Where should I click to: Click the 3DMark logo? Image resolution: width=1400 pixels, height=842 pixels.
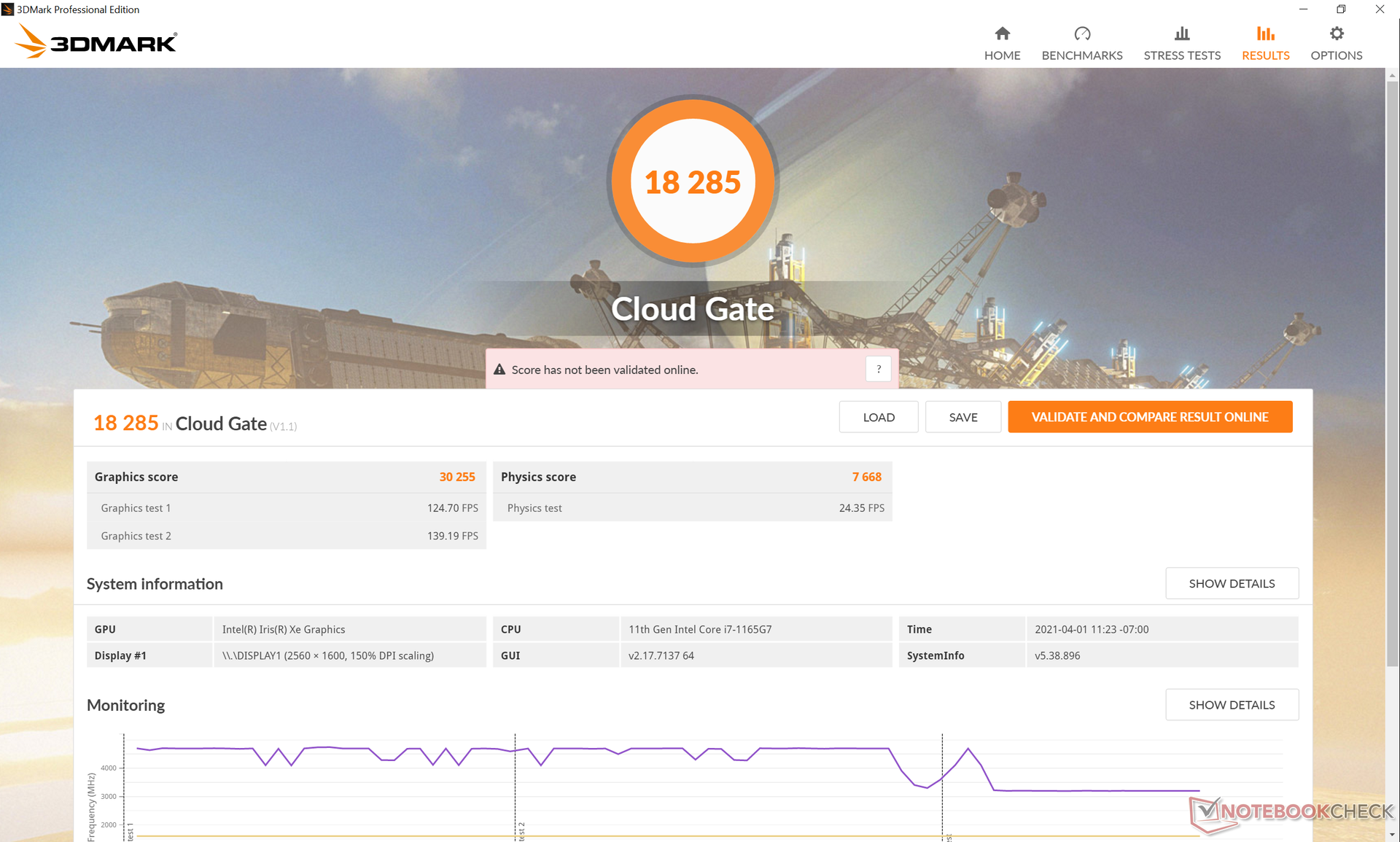point(96,42)
